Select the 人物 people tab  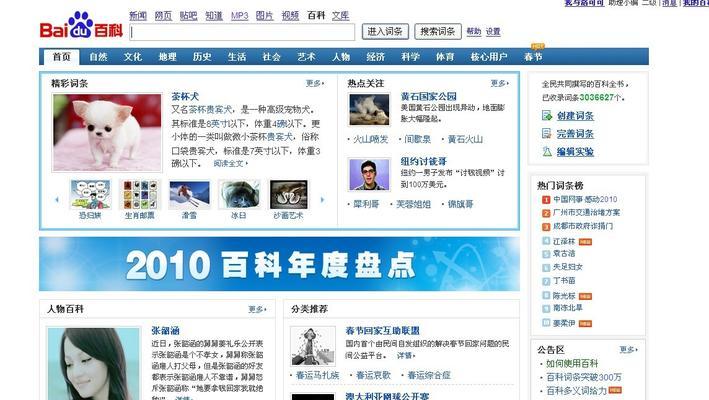(341, 57)
